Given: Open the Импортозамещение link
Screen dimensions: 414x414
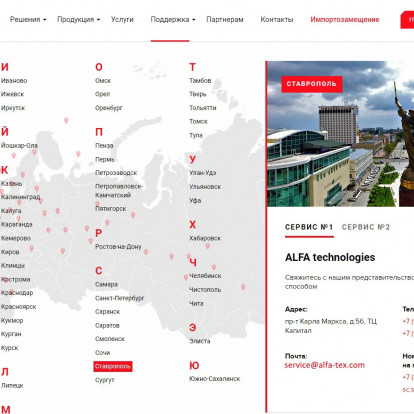Looking at the screenshot, I should pyautogui.click(x=345, y=19).
